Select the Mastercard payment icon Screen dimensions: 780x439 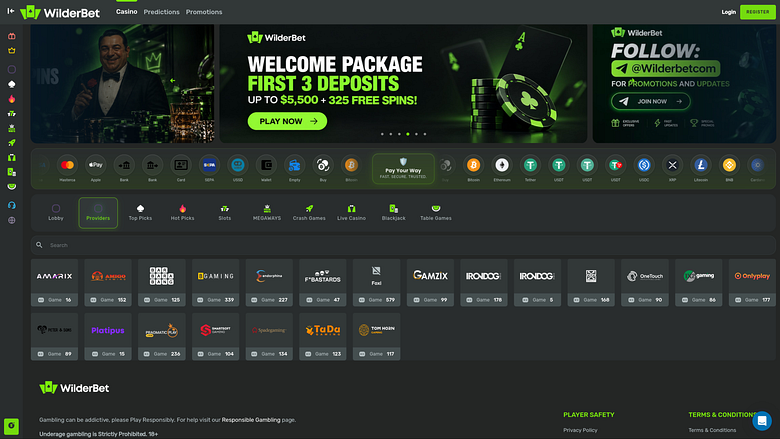coord(67,165)
